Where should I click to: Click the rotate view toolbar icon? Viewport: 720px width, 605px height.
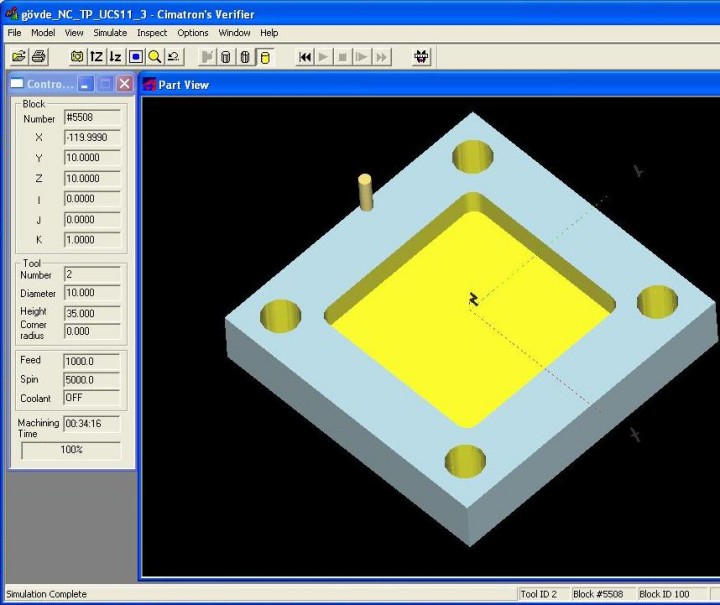(173, 57)
